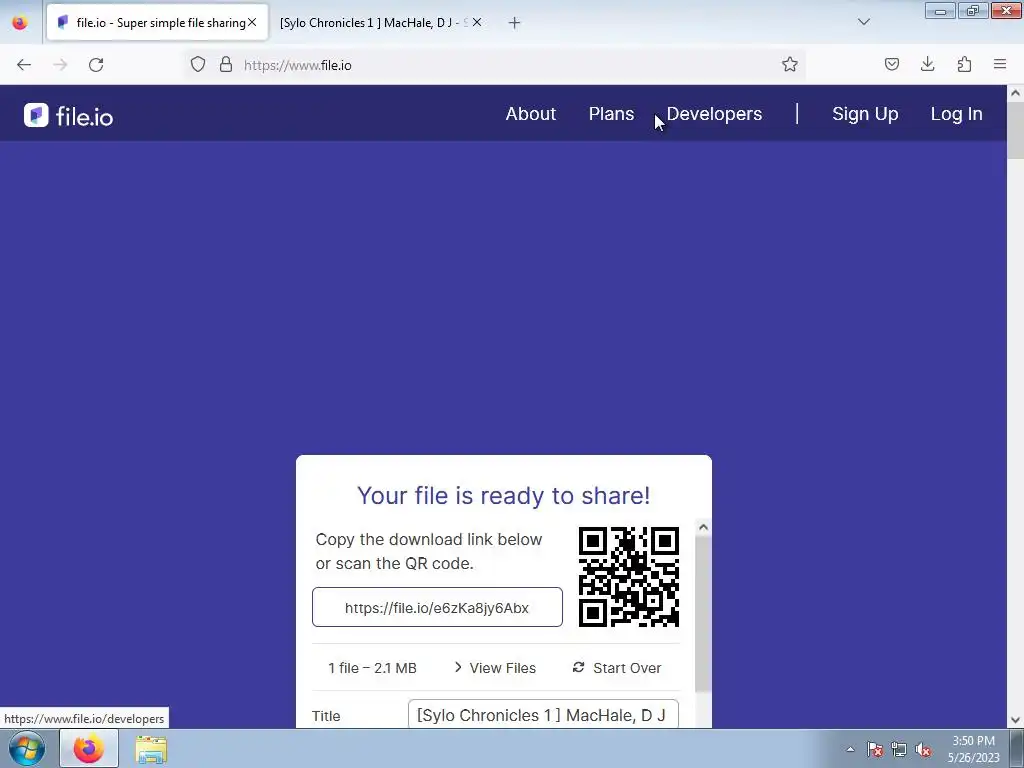Open the Firefox hamburger application menu
Viewport: 1024px width, 768px height.
[1000, 64]
